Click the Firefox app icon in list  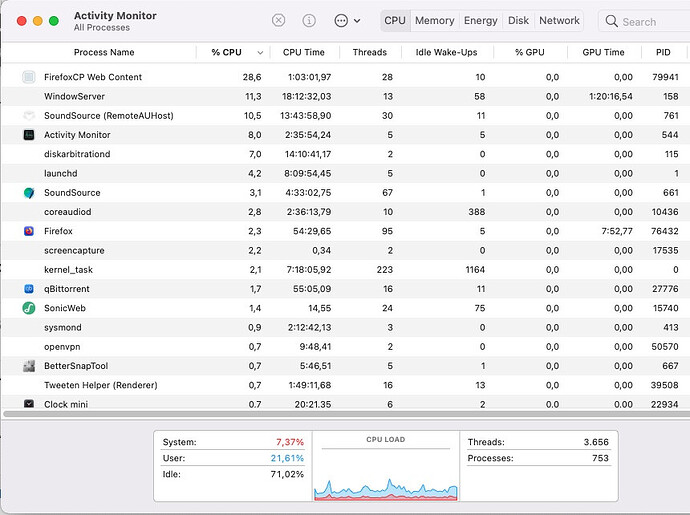tap(29, 231)
